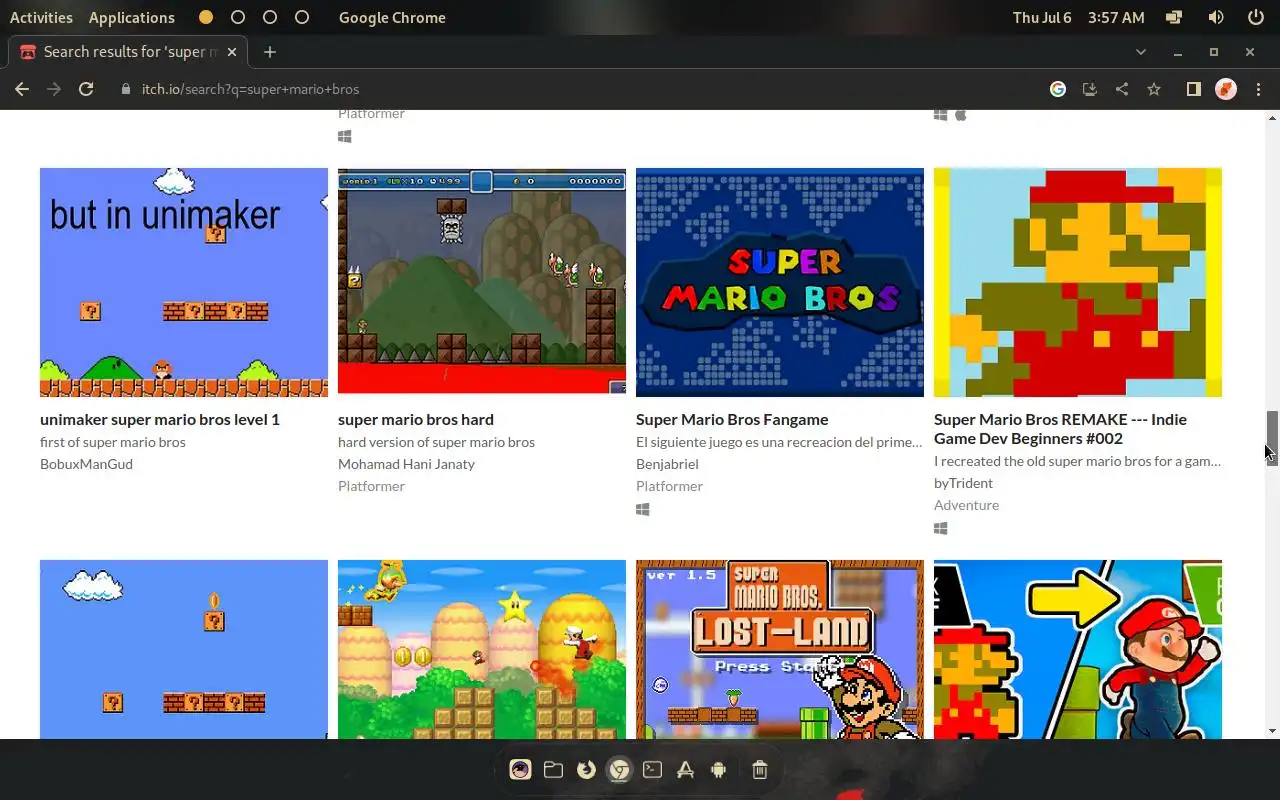Image resolution: width=1280 pixels, height=800 pixels.
Task: Open the Android icon app in dock
Action: tap(718, 769)
